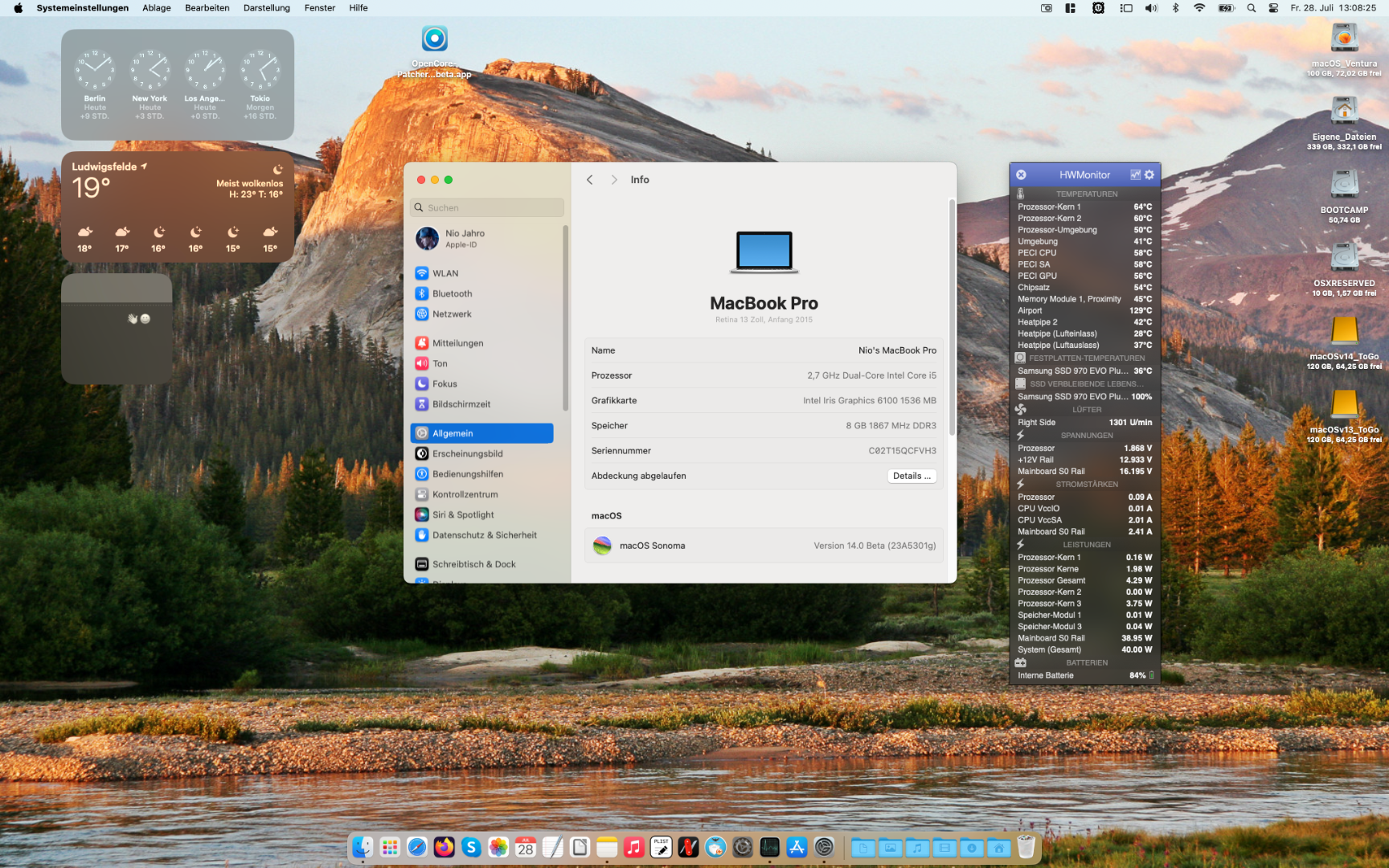This screenshot has height=868, width=1389.
Task: Launch OpenCore Patcher beta app on desktop
Action: (434, 39)
